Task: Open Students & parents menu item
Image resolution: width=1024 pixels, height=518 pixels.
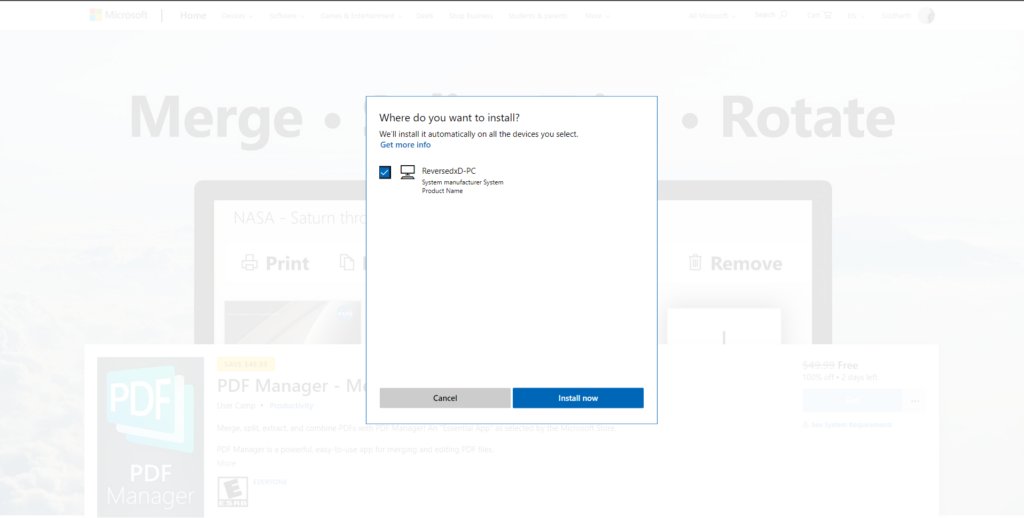Action: click(537, 16)
